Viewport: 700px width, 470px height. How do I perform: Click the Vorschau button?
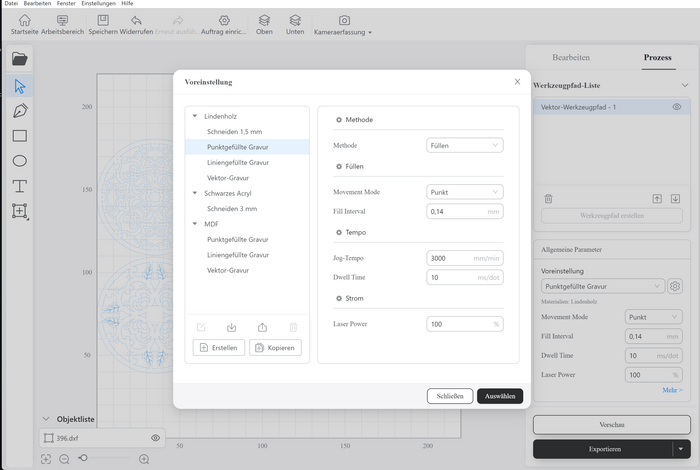pyautogui.click(x=612, y=424)
